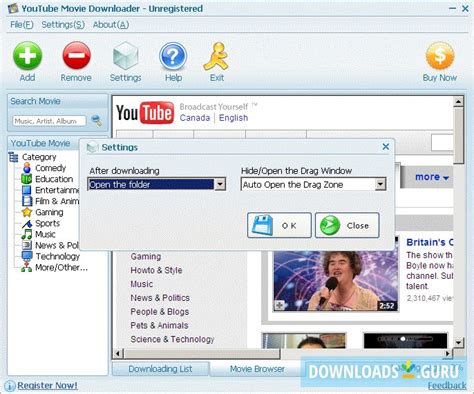This screenshot has height=394, width=474.
Task: Expand the more dropdown in browser
Action: pyautogui.click(x=432, y=177)
